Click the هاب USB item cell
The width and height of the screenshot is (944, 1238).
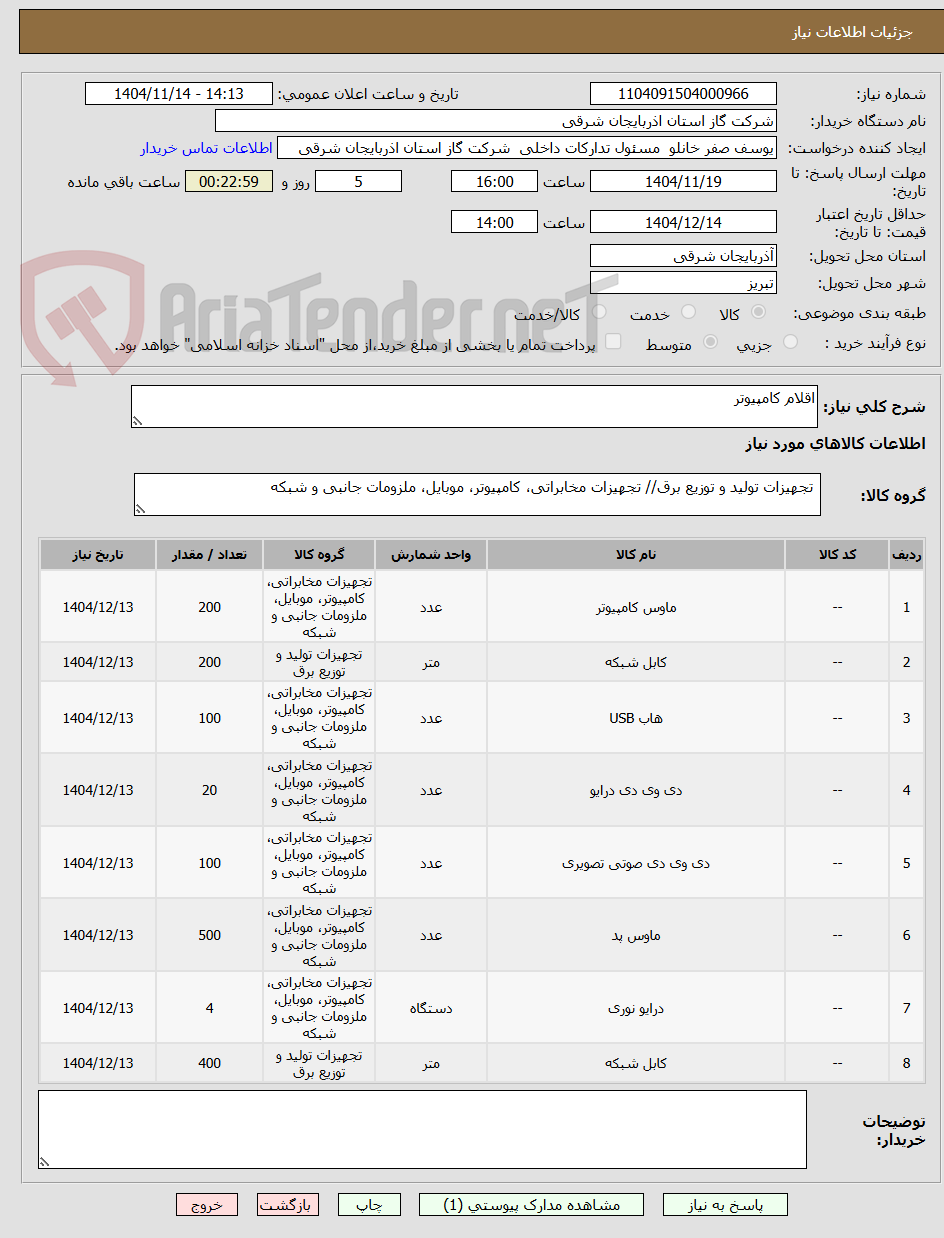635,718
